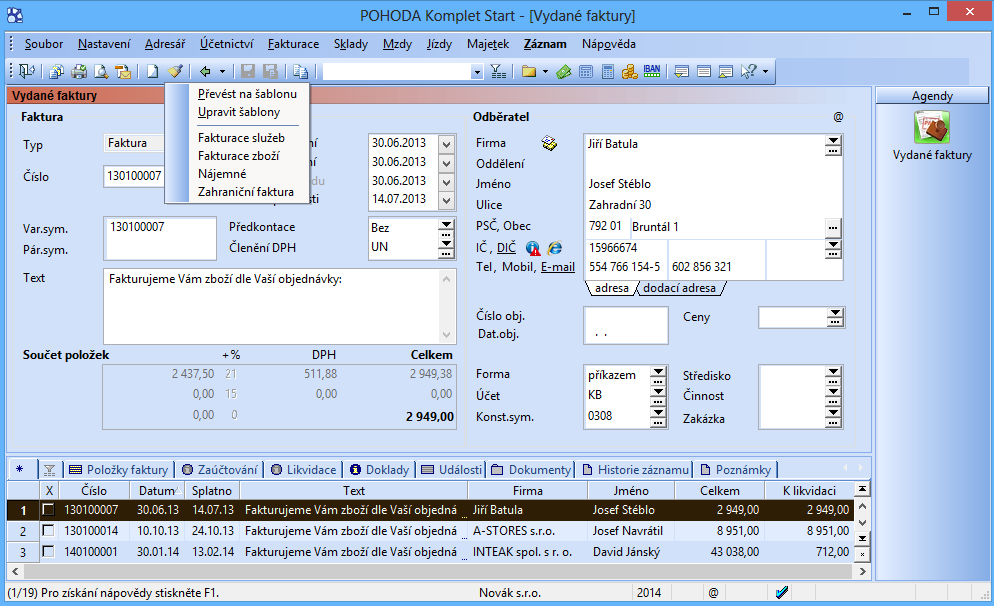Click the gold coins toolbar icon
Image resolution: width=994 pixels, height=606 pixels.
629,72
